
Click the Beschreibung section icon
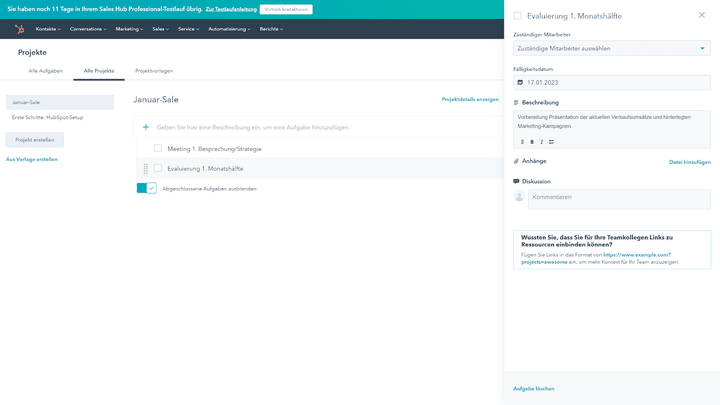click(x=516, y=102)
